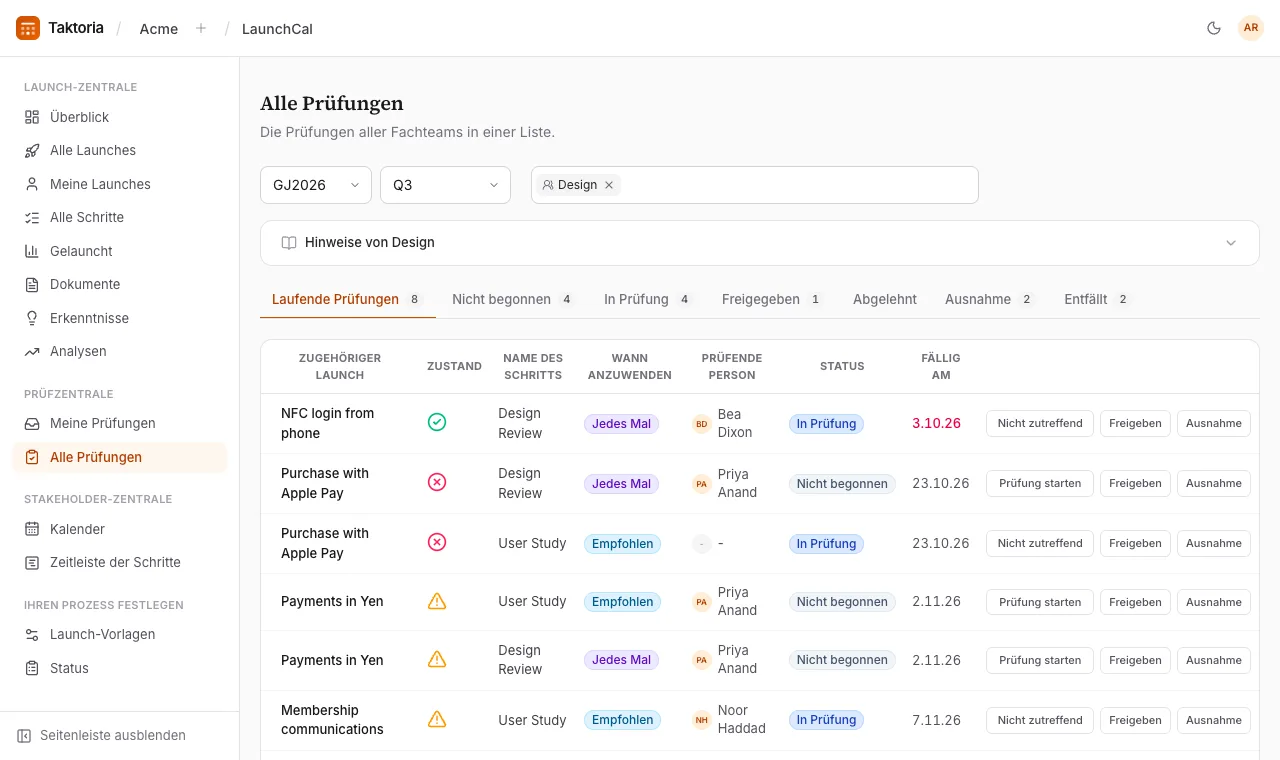Switch to the In Prüfung tab
Screen dimensions: 1280x760
coord(649,299)
